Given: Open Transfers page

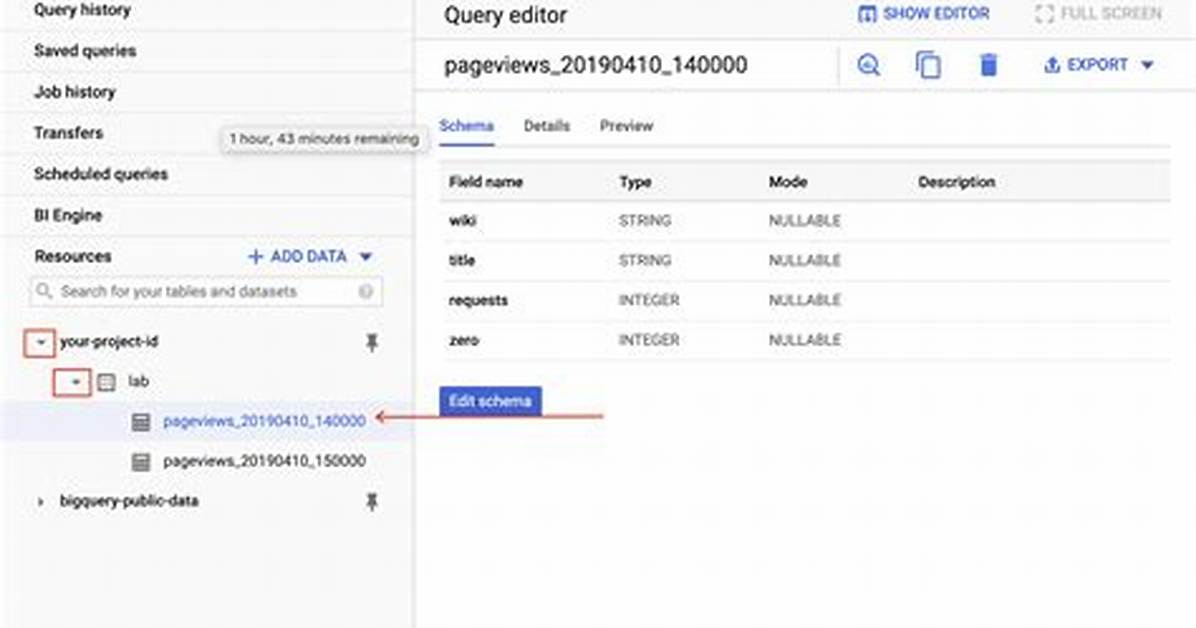Looking at the screenshot, I should pyautogui.click(x=68, y=133).
